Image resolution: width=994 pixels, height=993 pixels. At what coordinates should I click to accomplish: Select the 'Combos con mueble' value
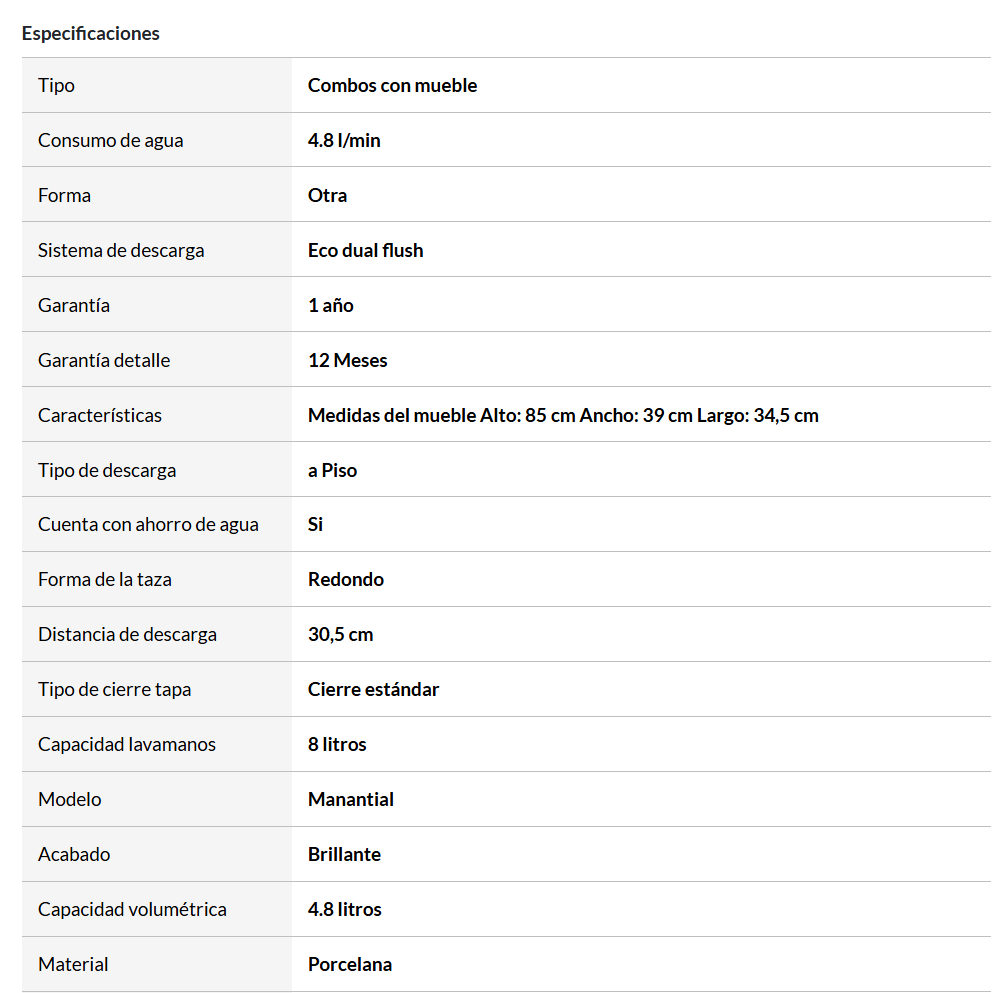point(392,85)
